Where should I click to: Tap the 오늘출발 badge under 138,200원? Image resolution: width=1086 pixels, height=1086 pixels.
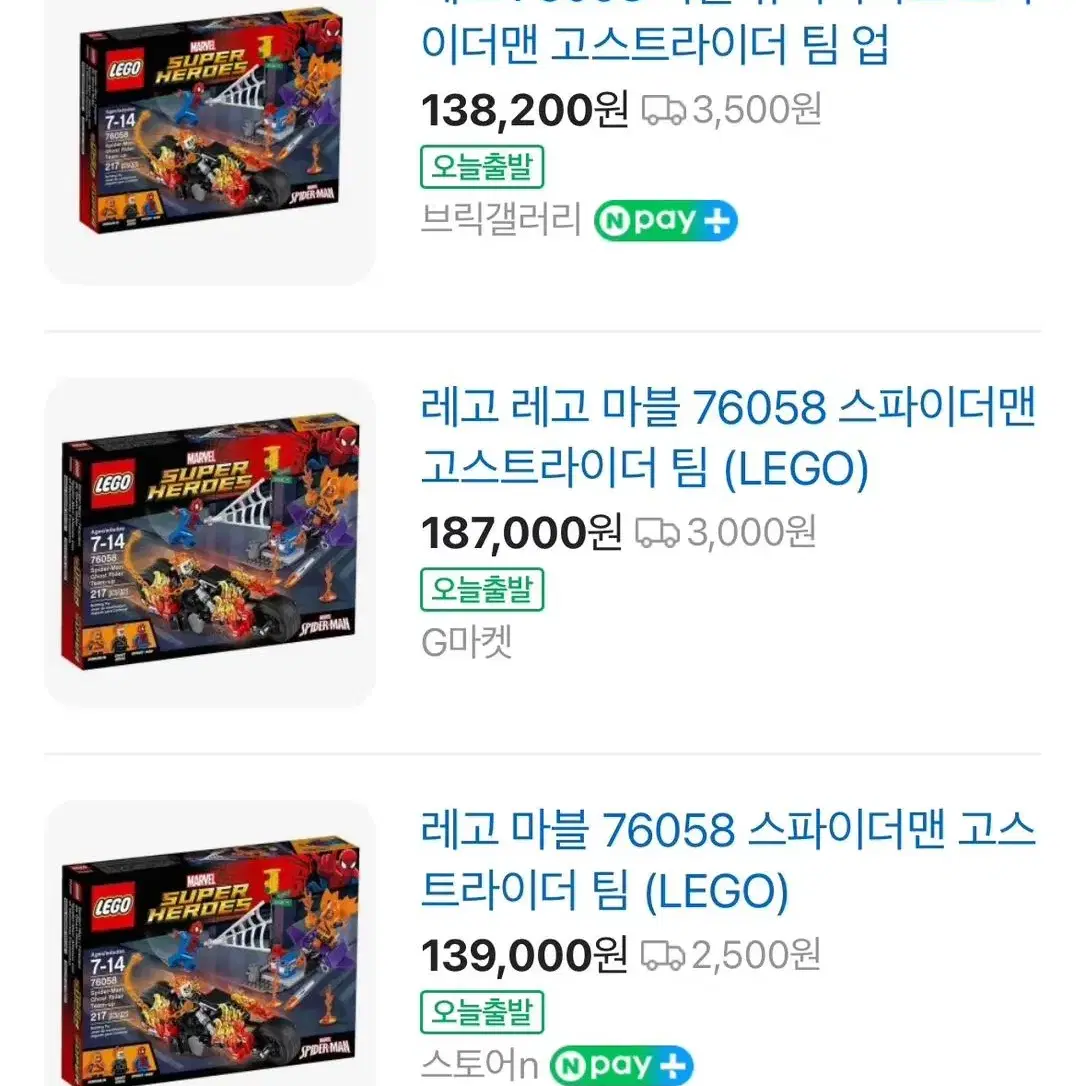(x=482, y=167)
